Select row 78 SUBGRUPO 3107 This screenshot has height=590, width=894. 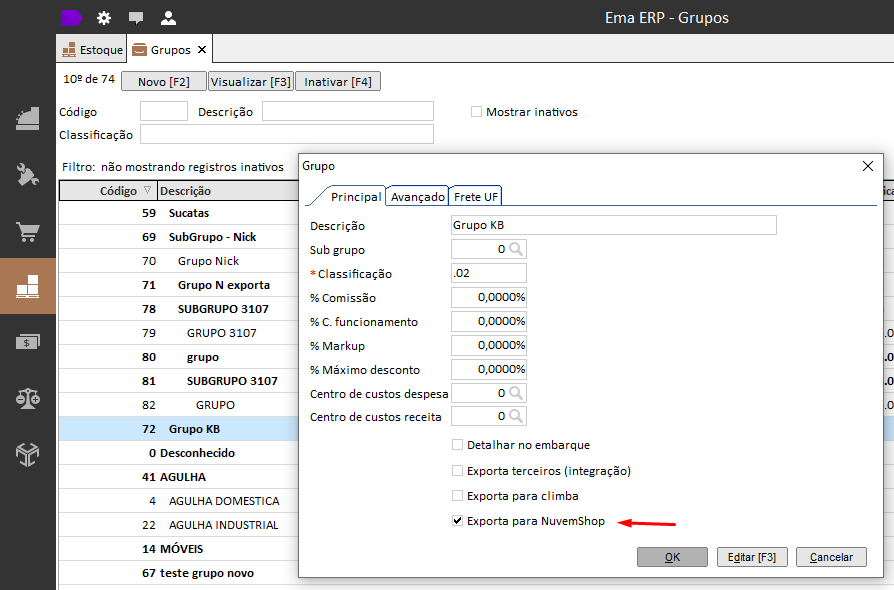click(179, 308)
